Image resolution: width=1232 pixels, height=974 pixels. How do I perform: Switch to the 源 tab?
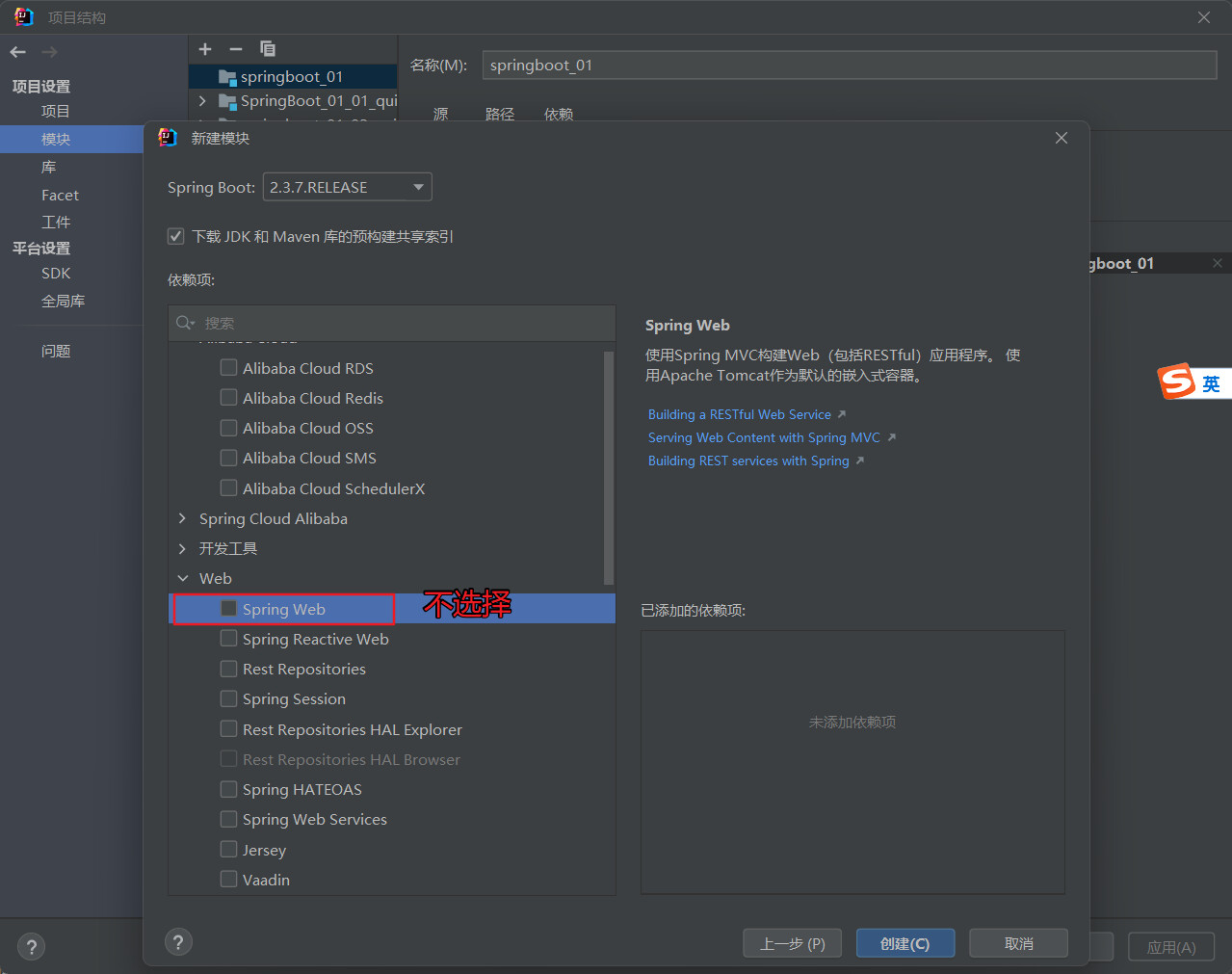[440, 113]
